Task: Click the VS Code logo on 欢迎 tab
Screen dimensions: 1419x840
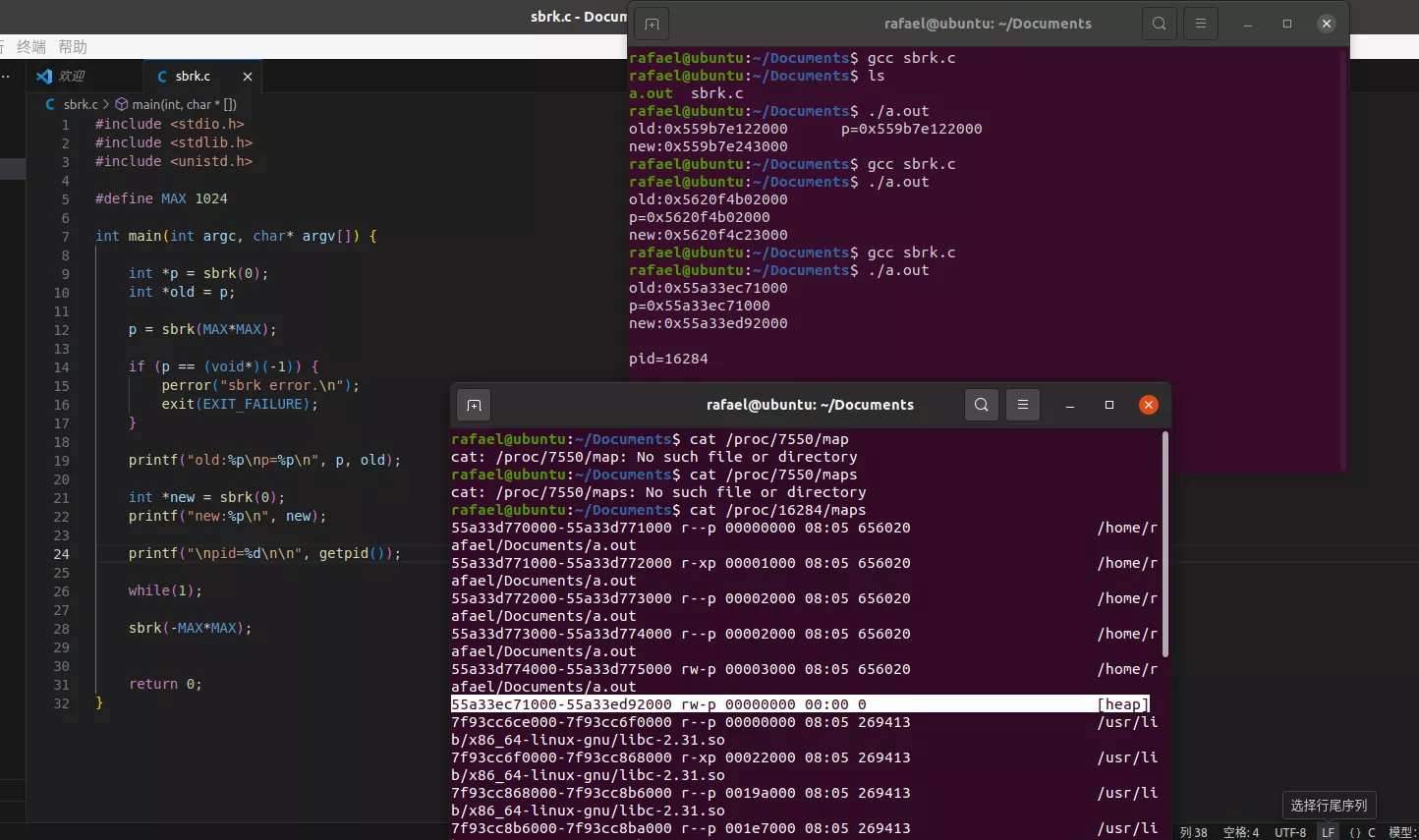Action: click(44, 77)
